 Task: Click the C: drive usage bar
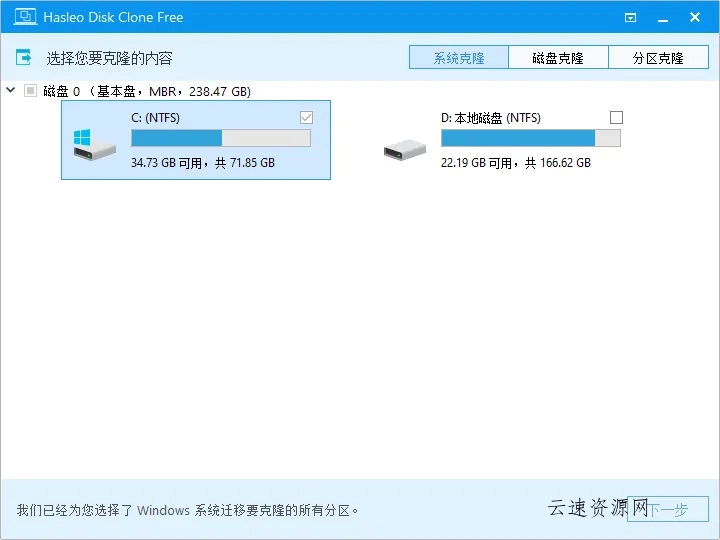[x=221, y=138]
